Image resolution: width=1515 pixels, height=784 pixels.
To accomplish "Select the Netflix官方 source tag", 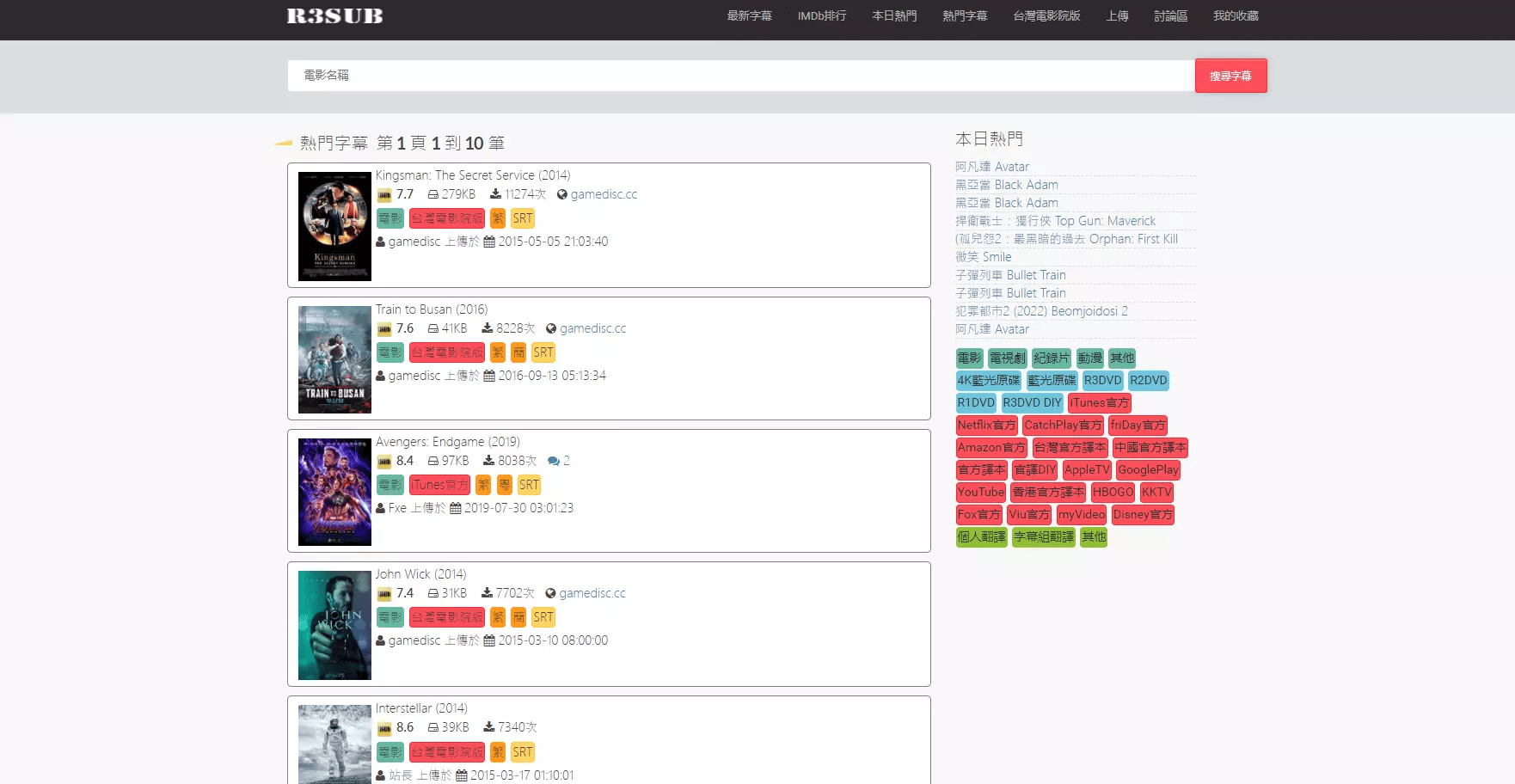I will pos(987,425).
